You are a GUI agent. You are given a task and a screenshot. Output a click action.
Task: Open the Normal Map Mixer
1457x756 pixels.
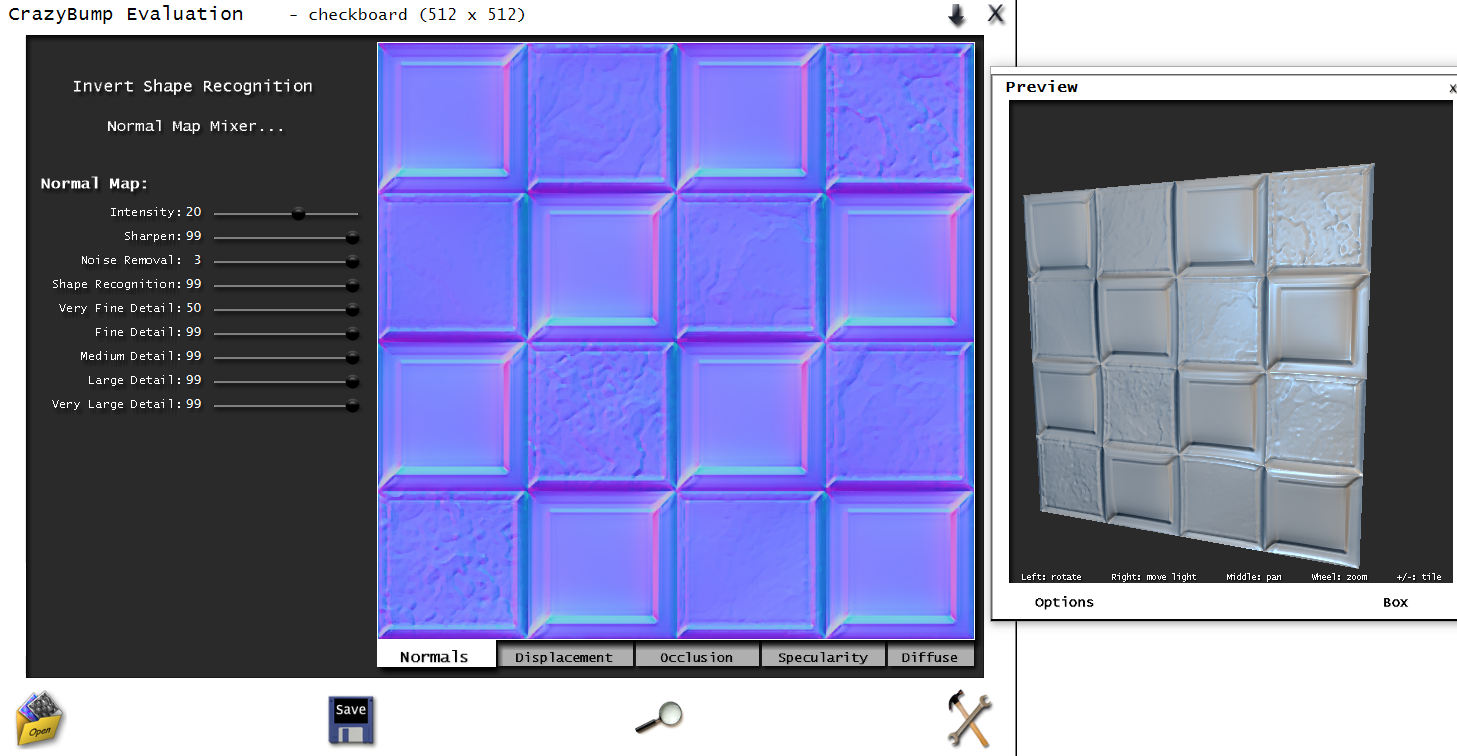[195, 126]
